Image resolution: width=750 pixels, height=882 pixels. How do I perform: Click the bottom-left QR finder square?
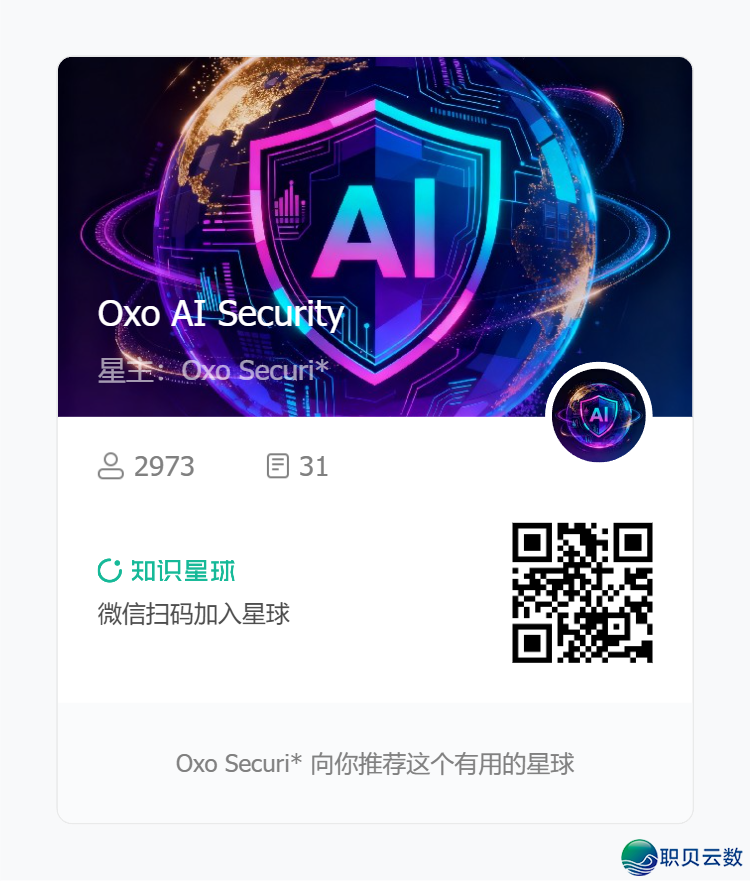pyautogui.click(x=532, y=644)
